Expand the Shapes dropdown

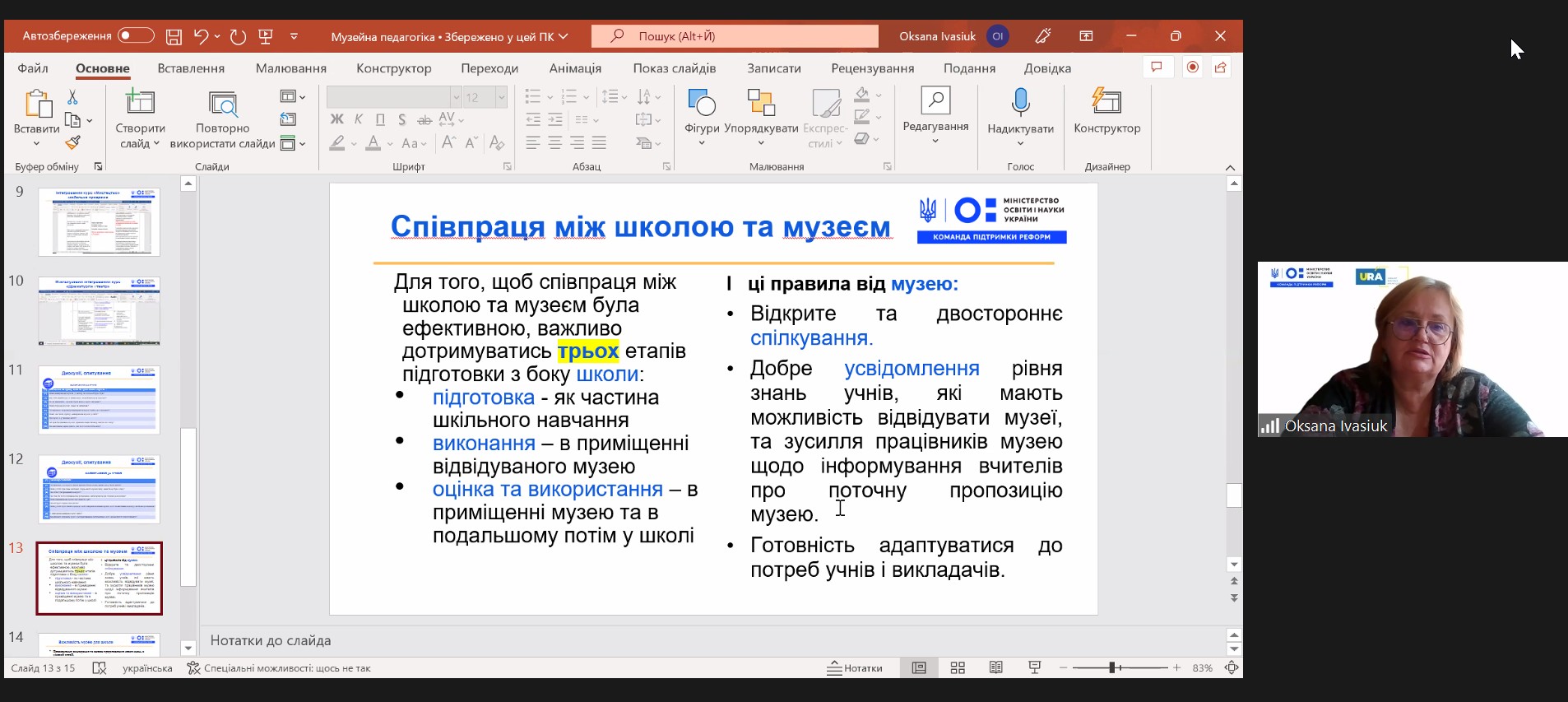pyautogui.click(x=702, y=143)
